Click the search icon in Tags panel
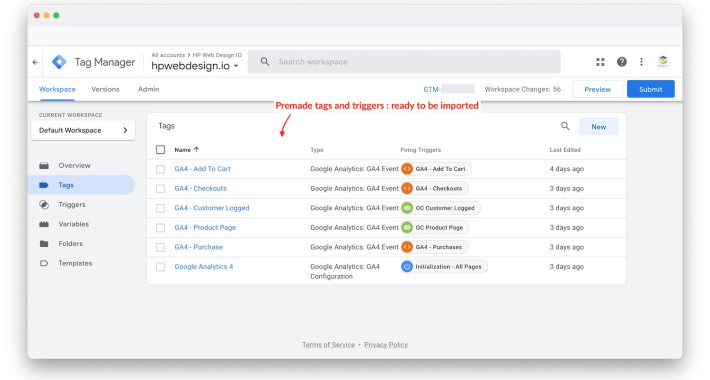 click(x=565, y=126)
